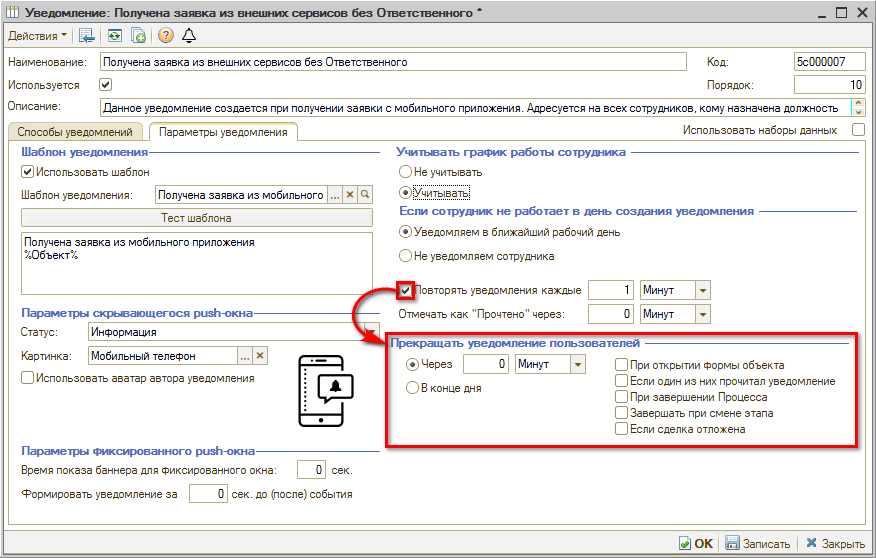Open the template using the magnifier icon
The image size is (876, 558).
[366, 195]
